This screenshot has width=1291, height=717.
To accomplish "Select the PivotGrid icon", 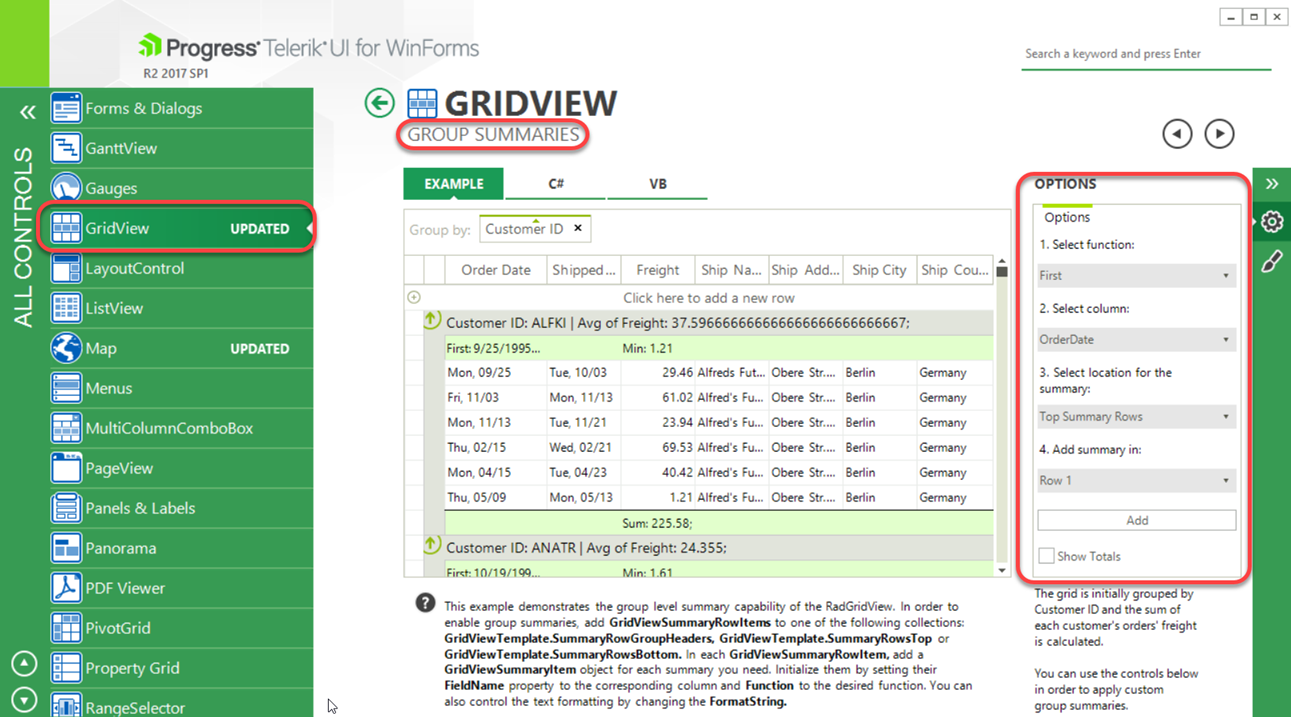I will [66, 628].
